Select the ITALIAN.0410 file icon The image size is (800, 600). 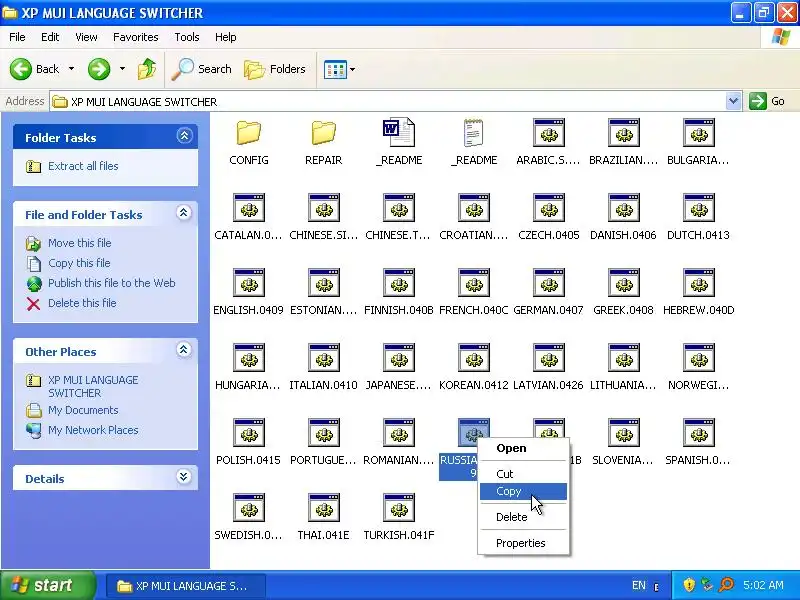[323, 358]
